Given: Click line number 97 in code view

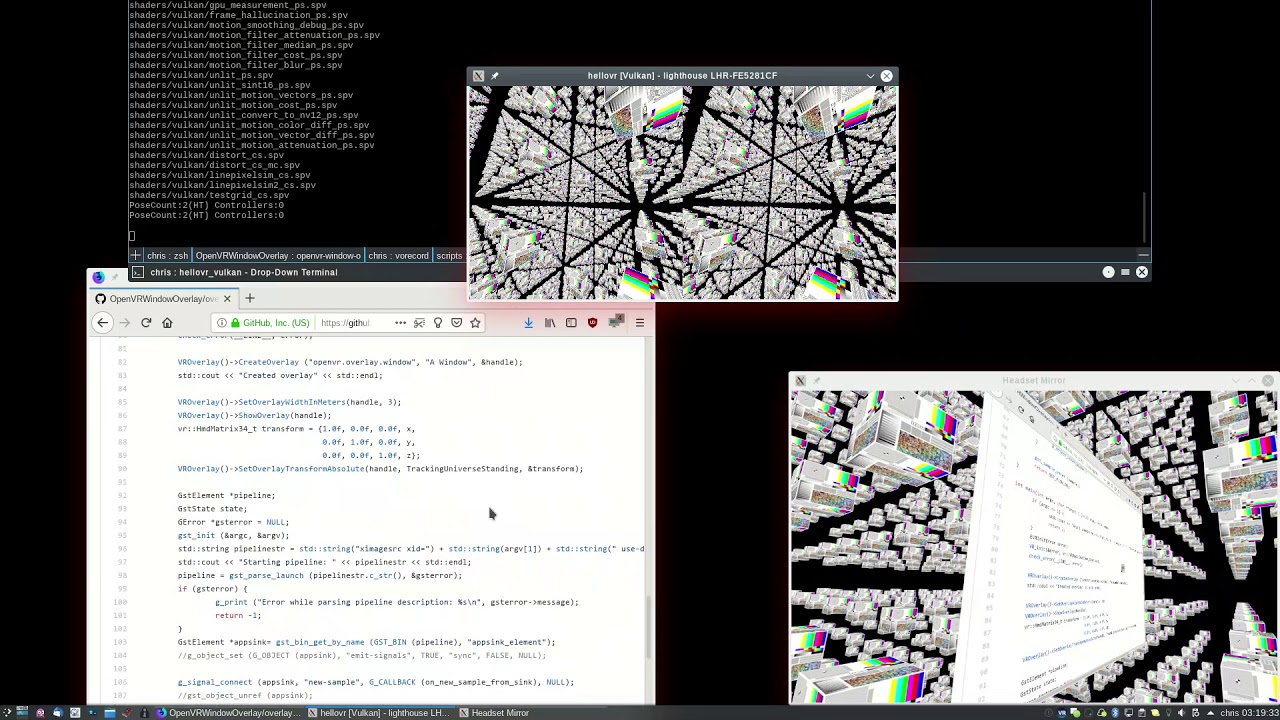Looking at the screenshot, I should pyautogui.click(x=122, y=562).
